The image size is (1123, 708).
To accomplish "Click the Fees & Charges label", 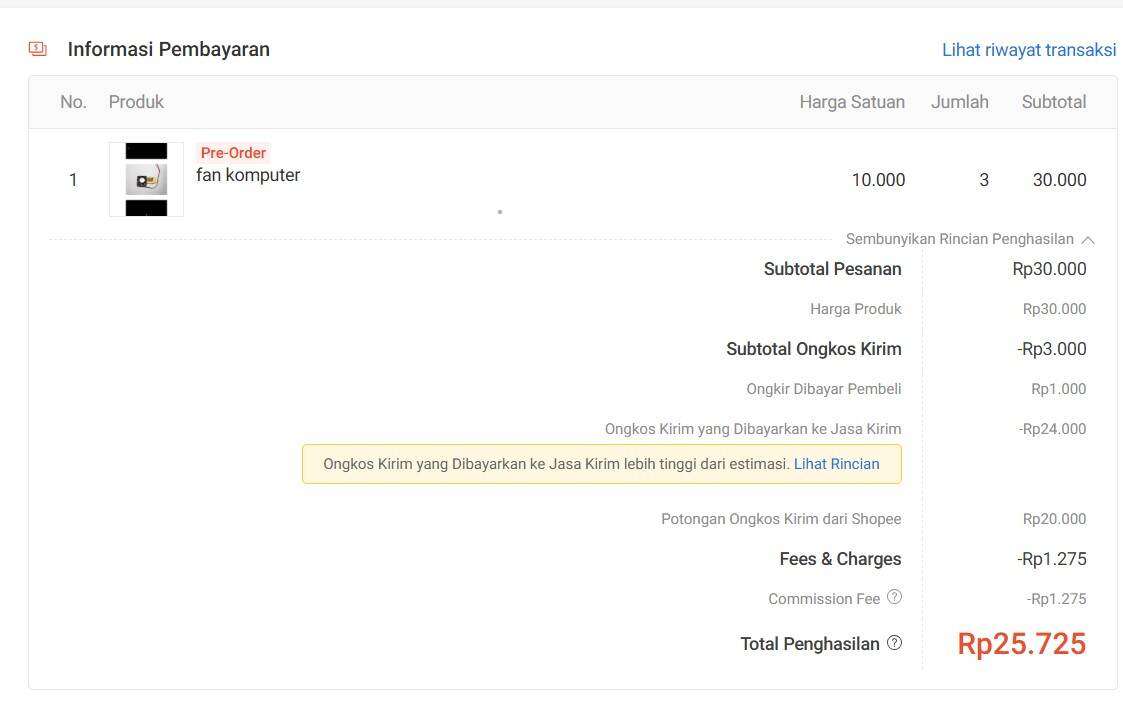I will [x=840, y=559].
